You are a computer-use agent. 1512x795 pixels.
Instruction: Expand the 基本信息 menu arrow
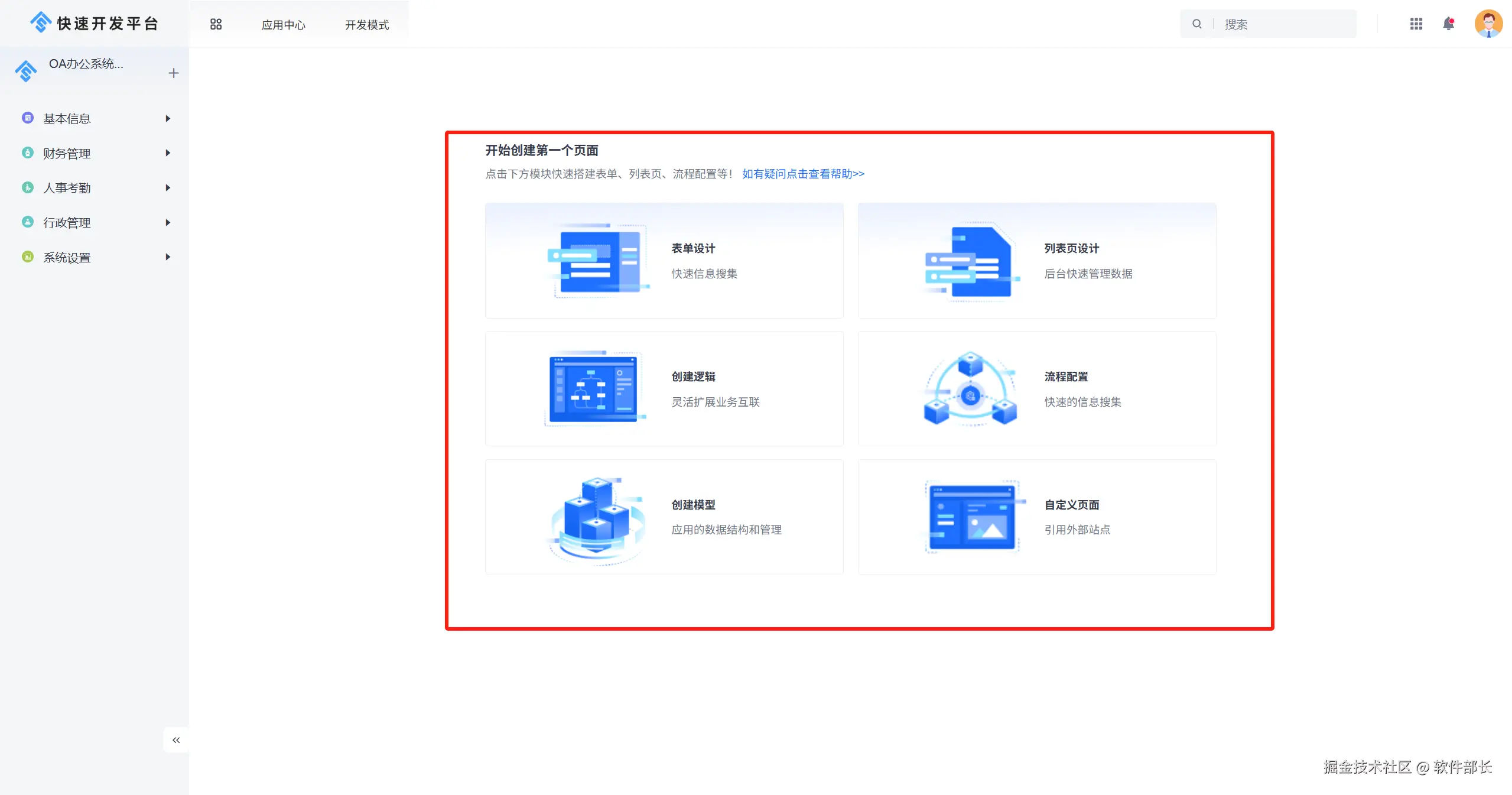pos(168,119)
